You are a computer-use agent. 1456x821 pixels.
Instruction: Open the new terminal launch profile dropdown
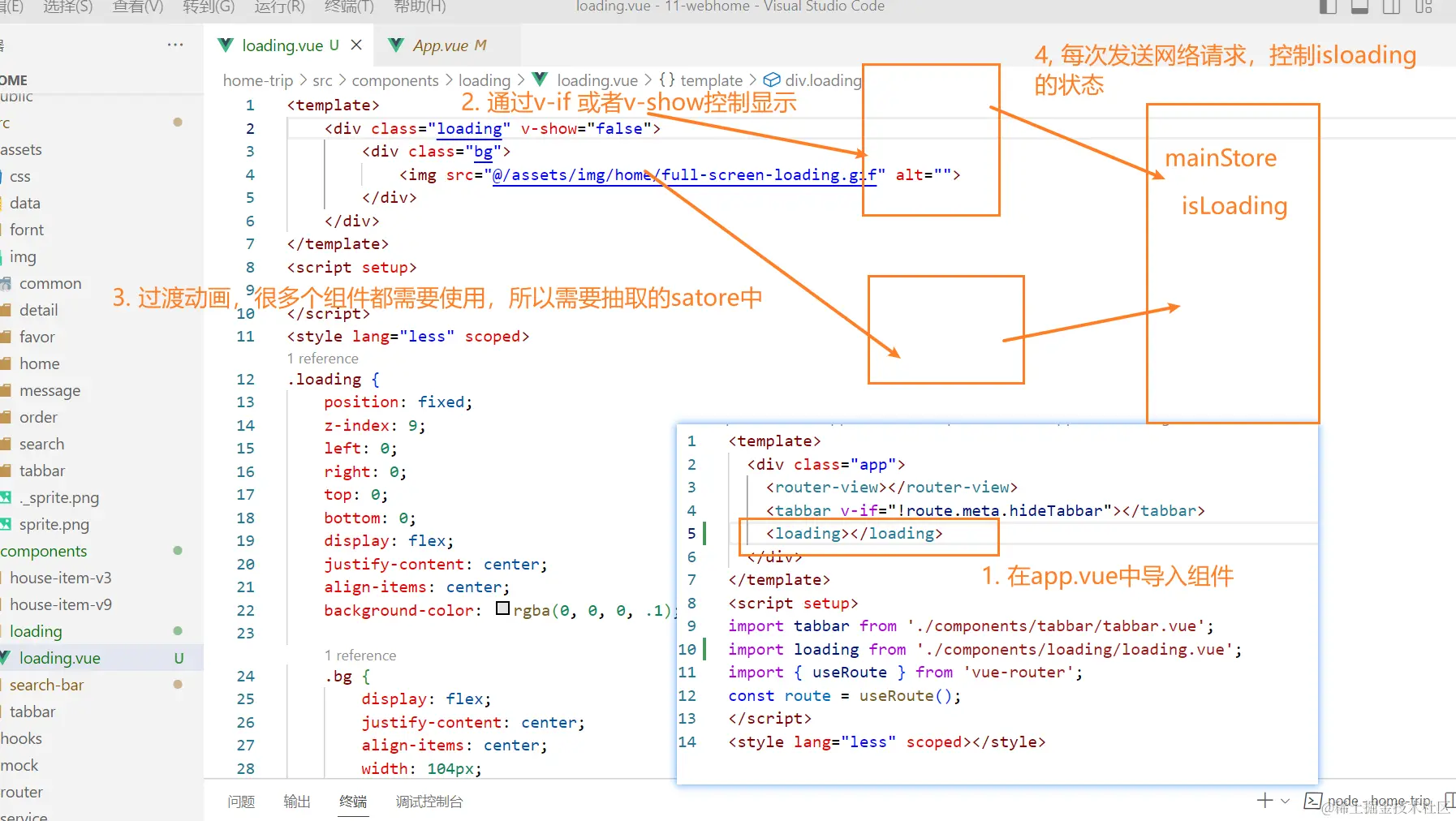click(x=1285, y=801)
